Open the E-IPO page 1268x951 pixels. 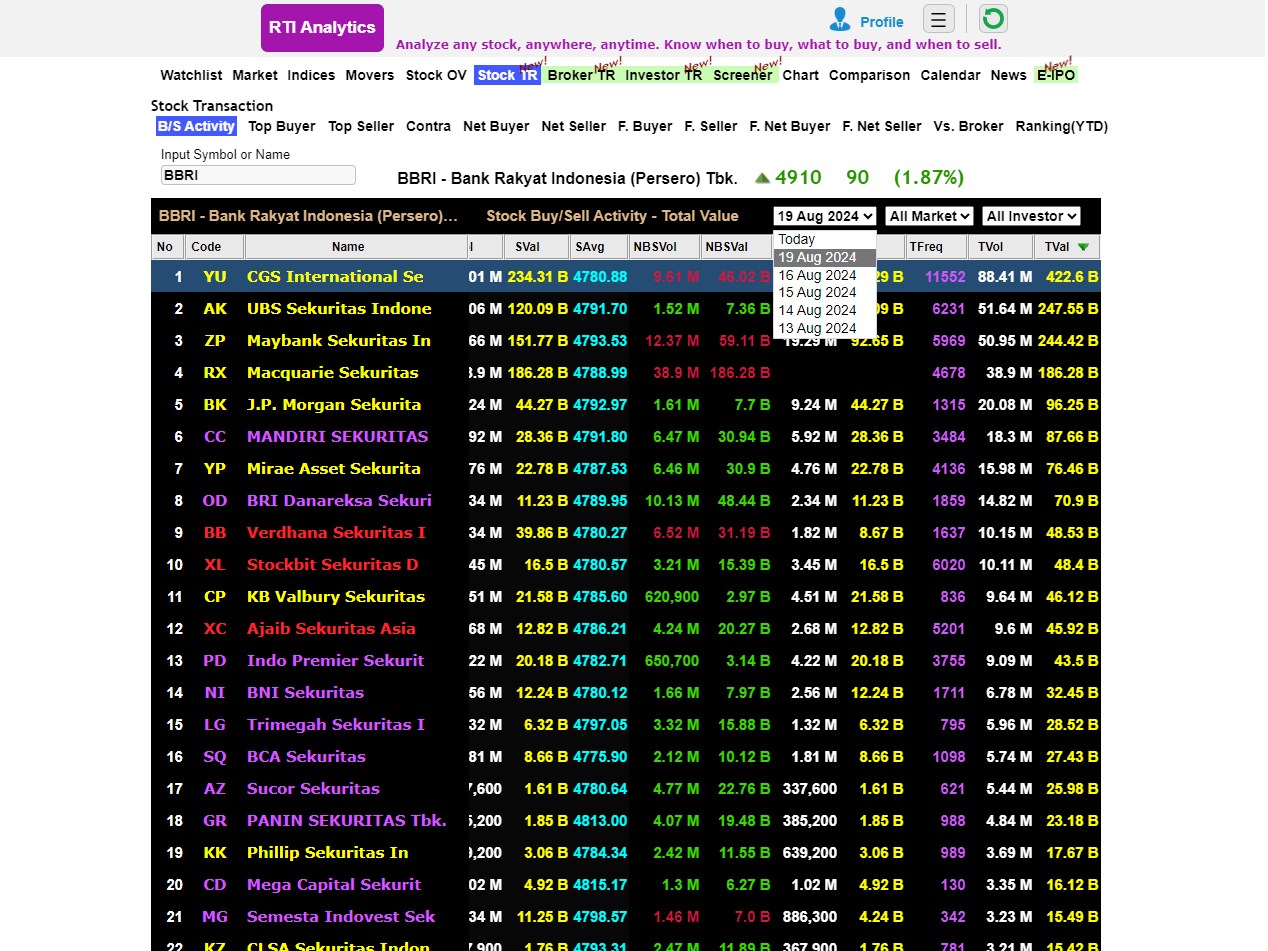[x=1056, y=75]
